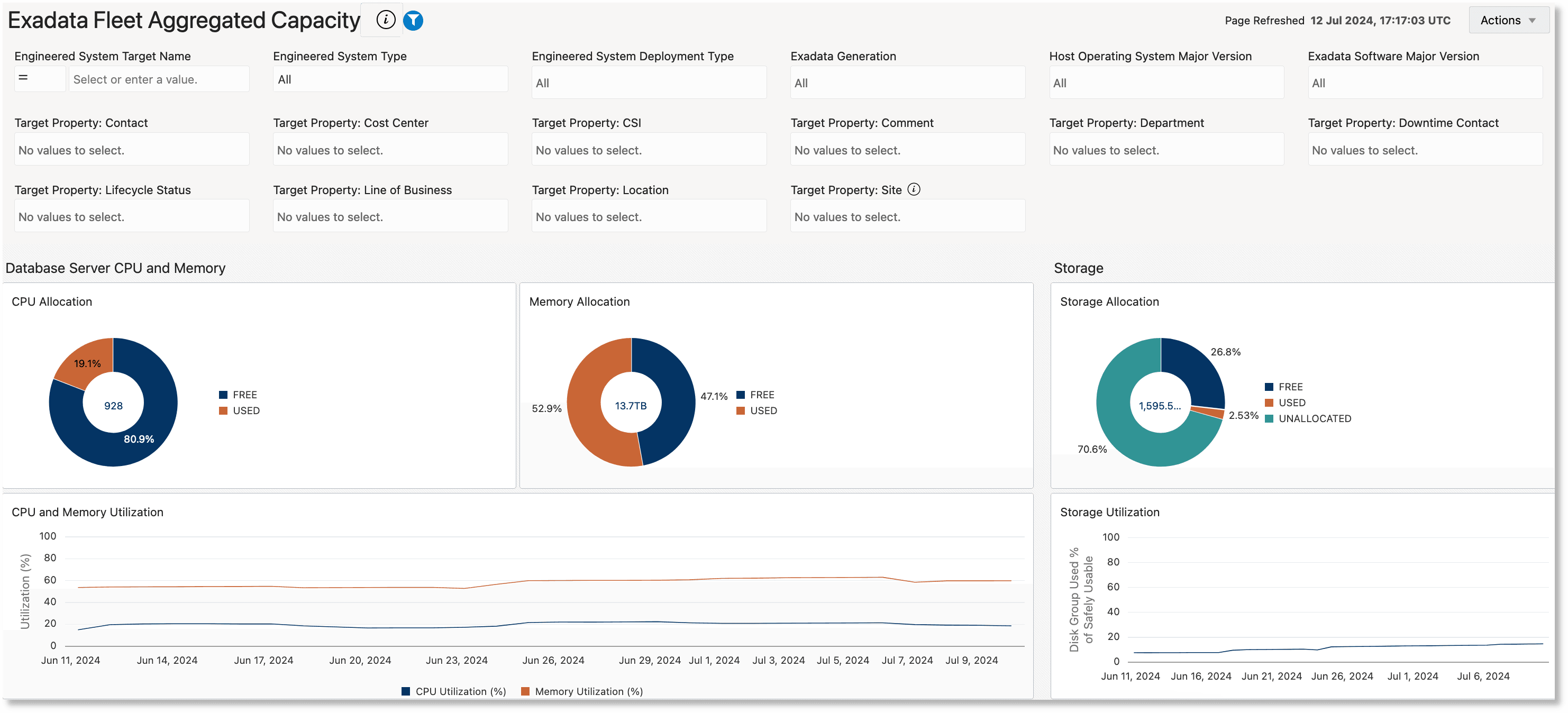The image size is (1568, 713).
Task: Toggle the blue filter funnel icon
Action: (413, 20)
